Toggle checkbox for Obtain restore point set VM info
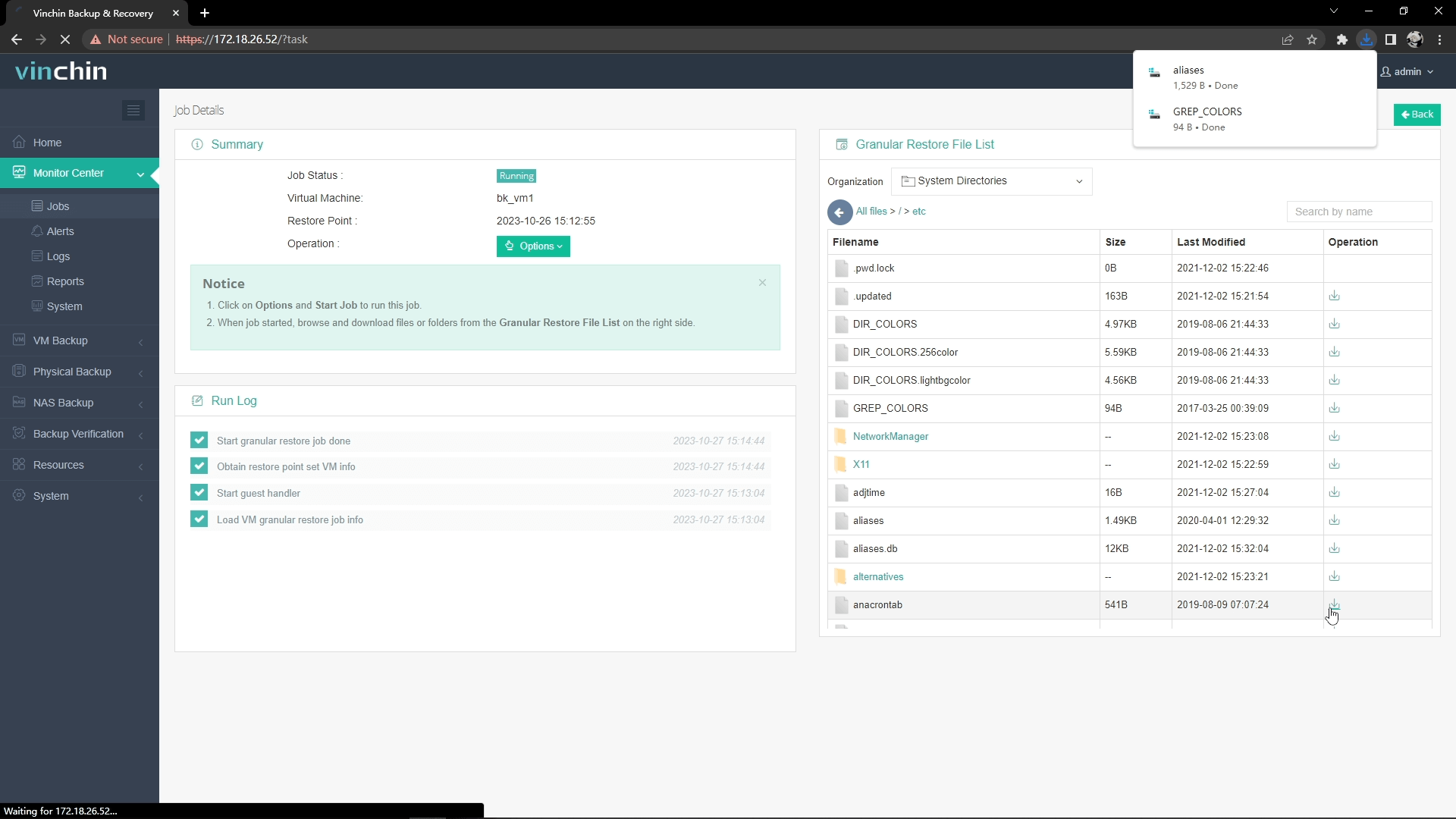The height and width of the screenshot is (819, 1456). click(x=199, y=466)
